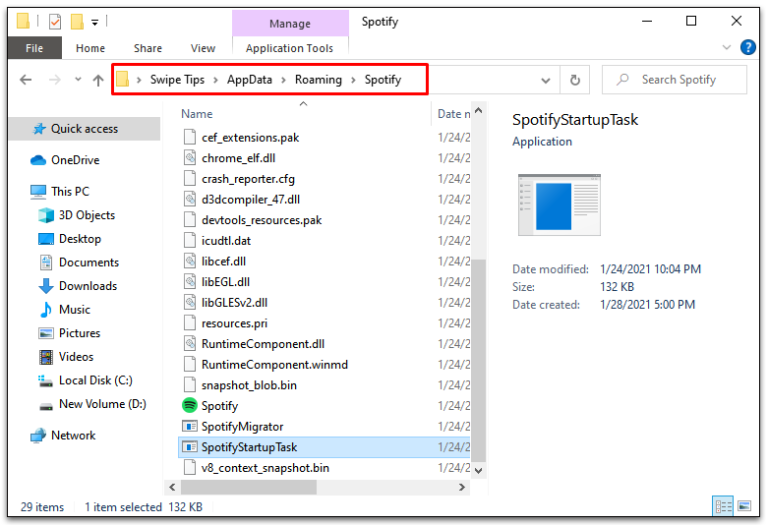768x525 pixels.
Task: Click AppData in the address breadcrumb
Action: pos(249,80)
